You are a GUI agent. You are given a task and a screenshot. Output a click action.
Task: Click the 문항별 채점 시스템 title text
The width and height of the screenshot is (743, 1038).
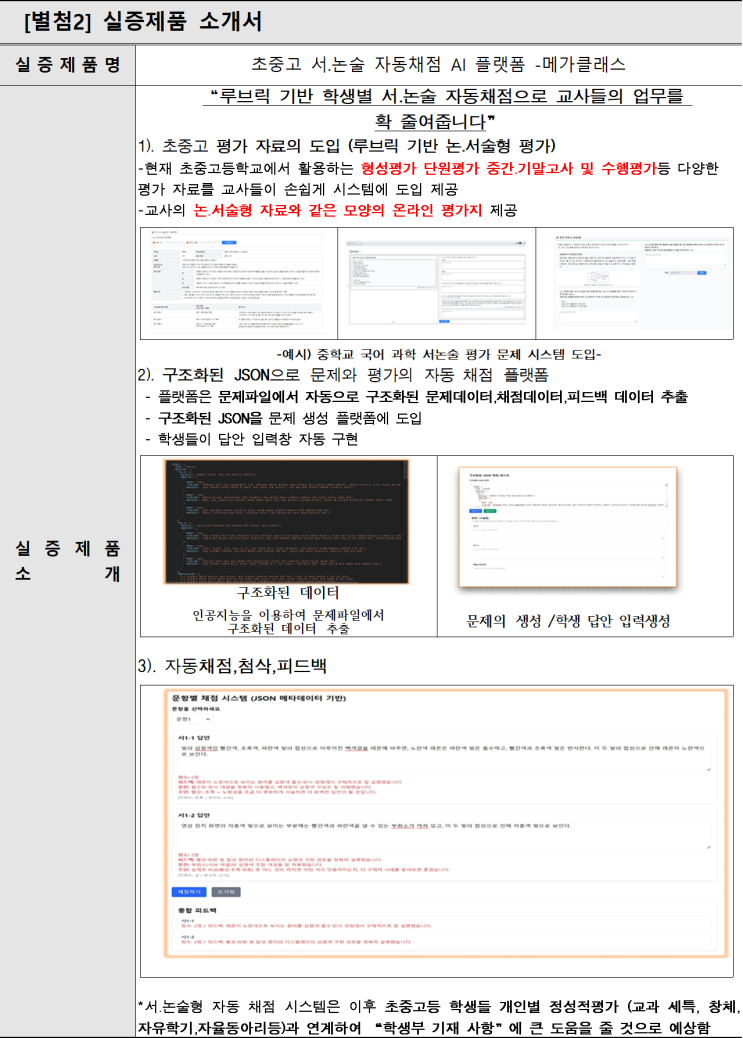coord(258,698)
